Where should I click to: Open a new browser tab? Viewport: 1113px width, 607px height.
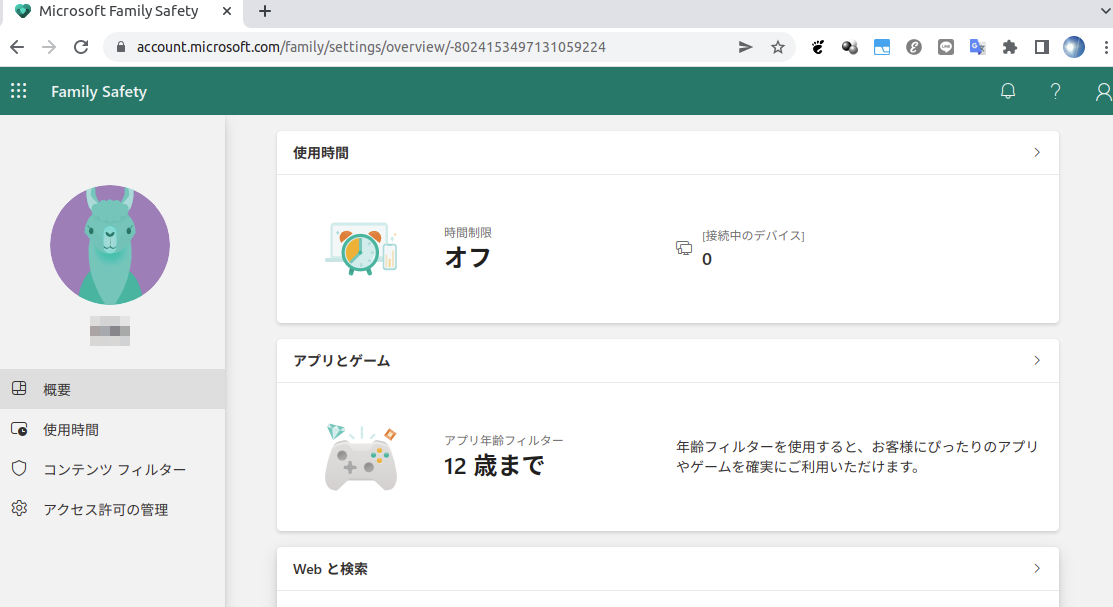[x=265, y=11]
